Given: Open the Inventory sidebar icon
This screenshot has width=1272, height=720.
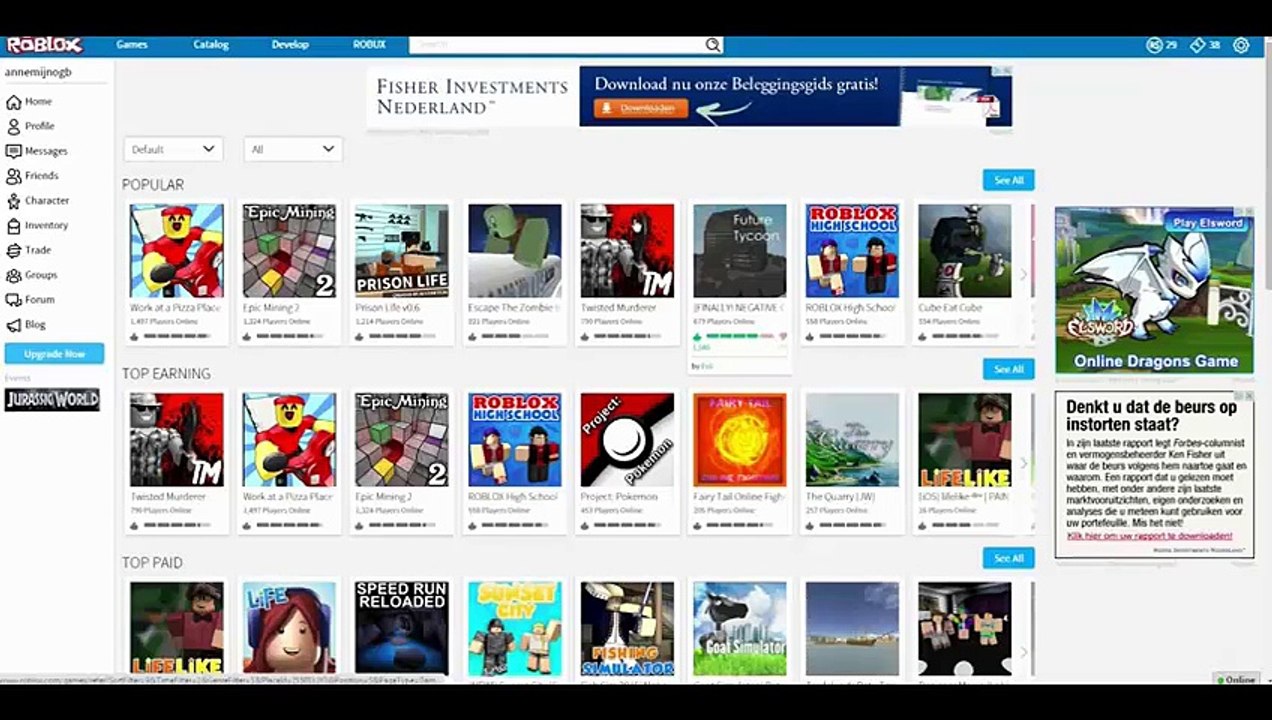Looking at the screenshot, I should [x=13, y=226].
